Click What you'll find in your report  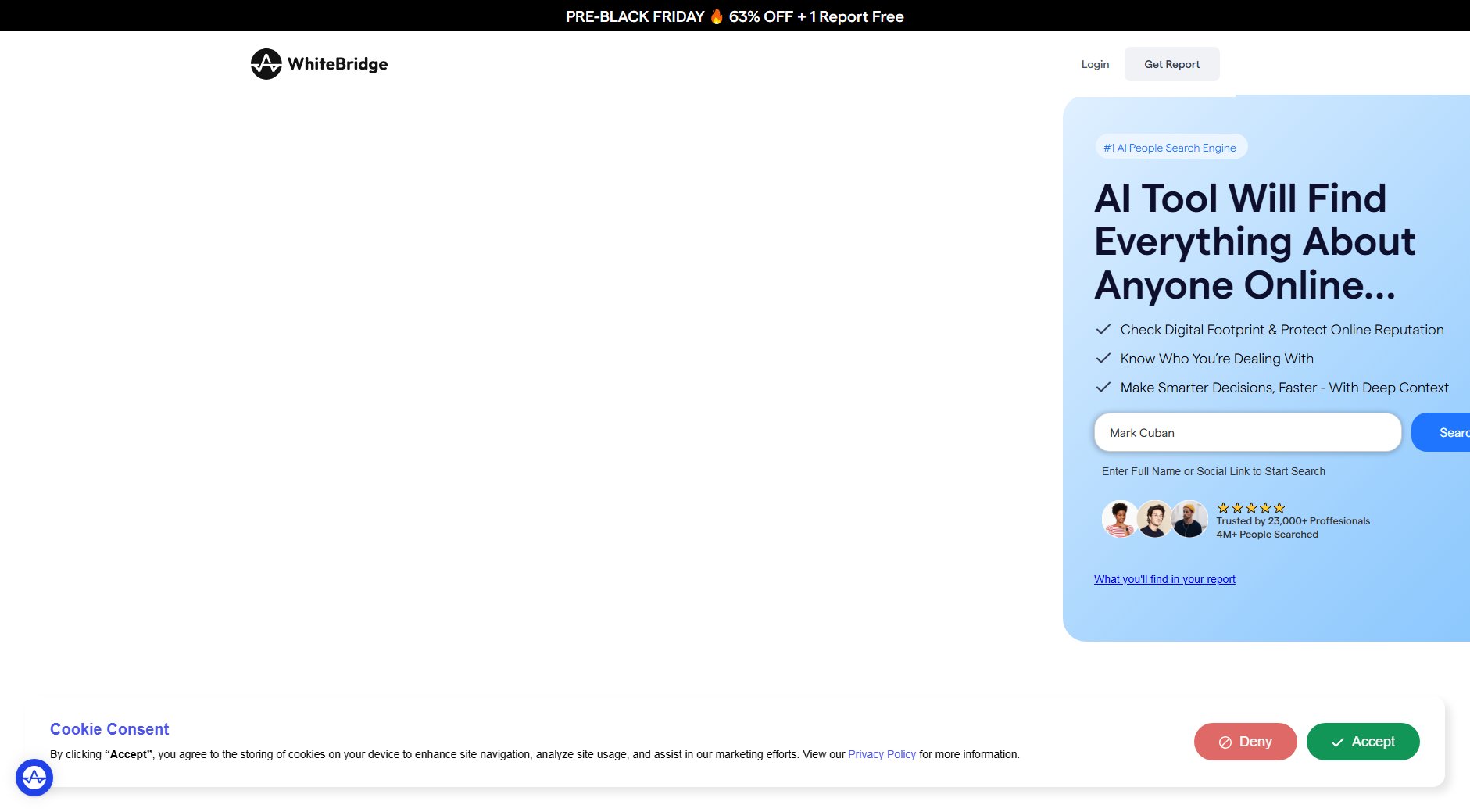click(1164, 579)
